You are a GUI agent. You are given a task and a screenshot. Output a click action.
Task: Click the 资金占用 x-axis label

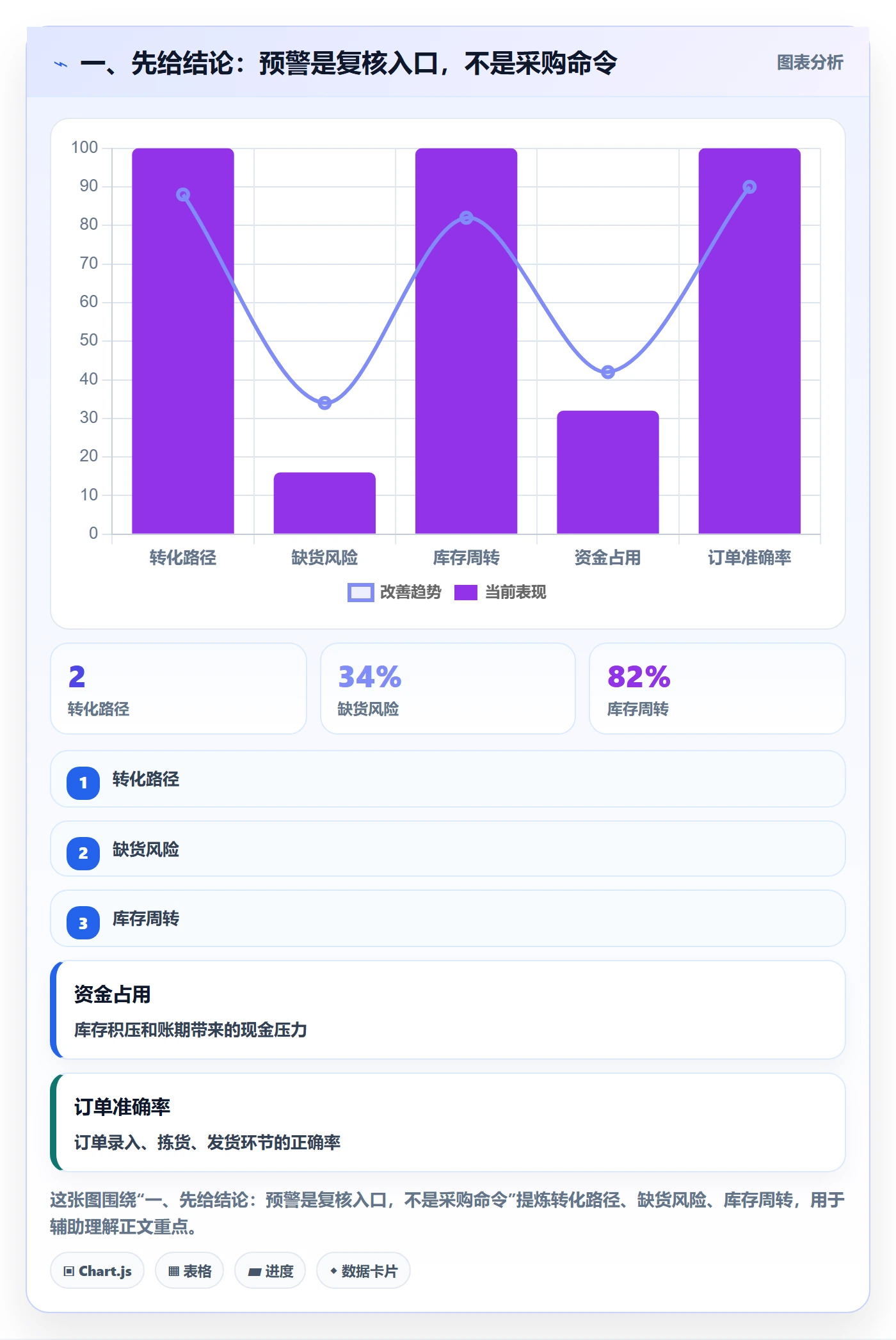(608, 557)
